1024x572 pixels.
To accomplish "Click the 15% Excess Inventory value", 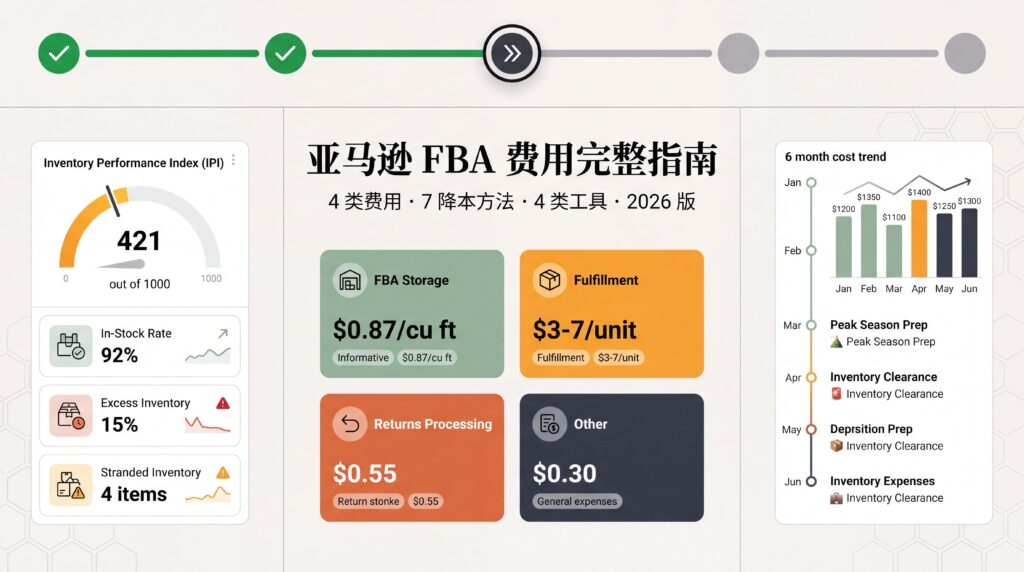I will 119,425.
